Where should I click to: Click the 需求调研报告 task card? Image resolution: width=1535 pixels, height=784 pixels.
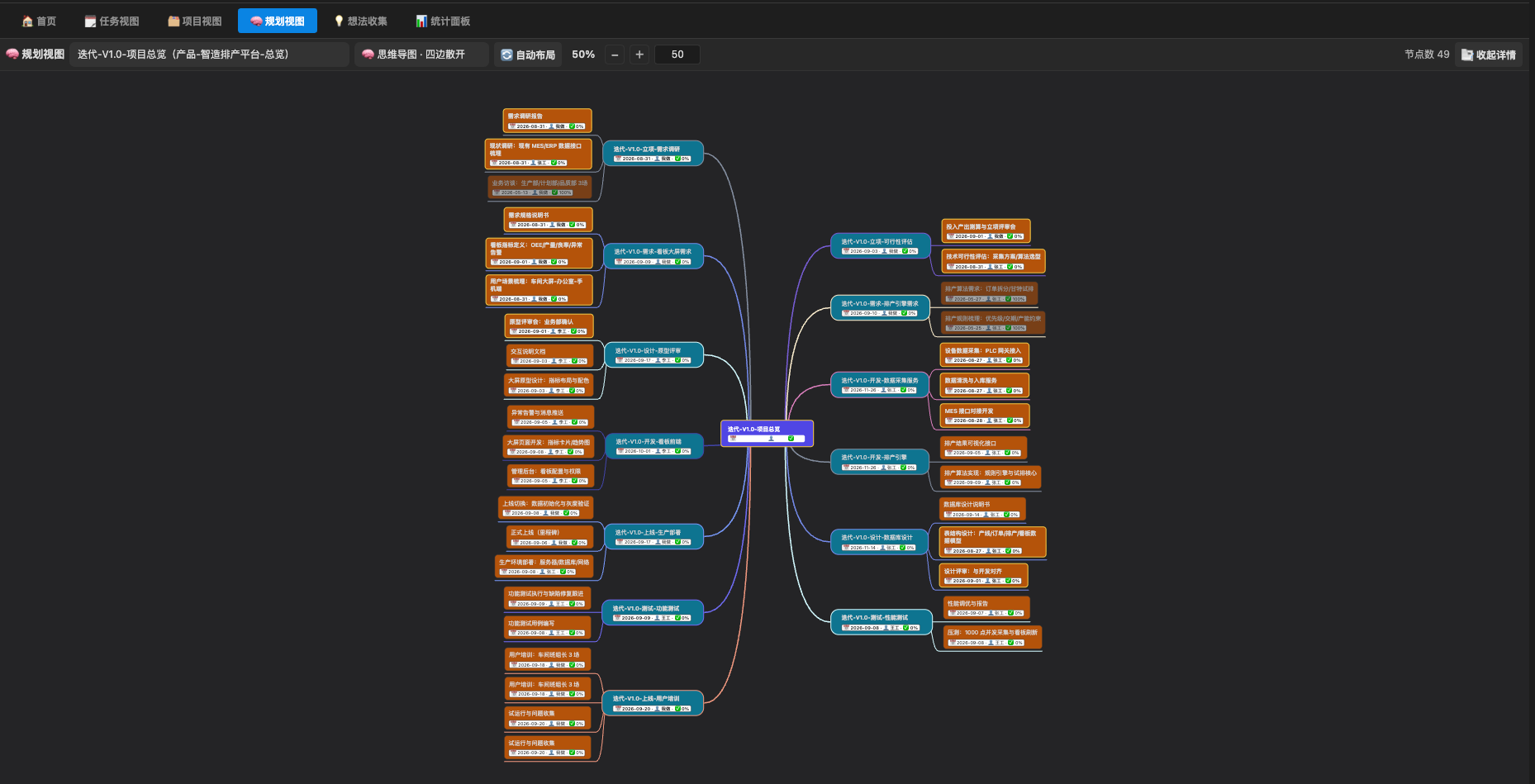[x=547, y=121]
